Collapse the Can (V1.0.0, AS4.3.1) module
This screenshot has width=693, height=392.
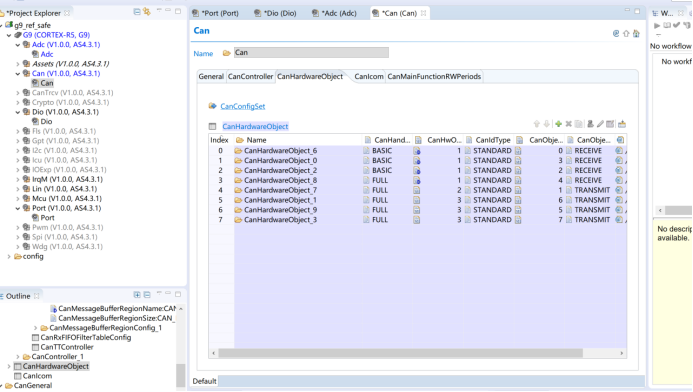pos(18,74)
